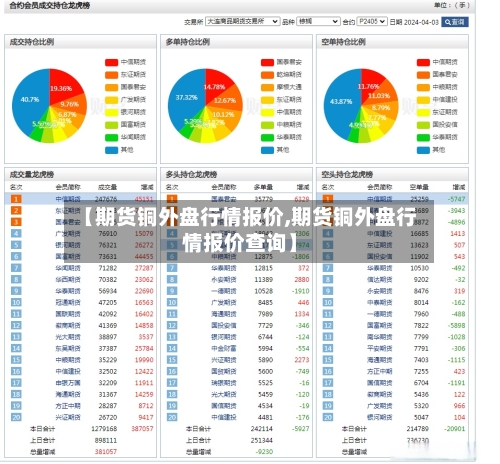Click total value "1279168"
500x464 pixels.
point(104,429)
